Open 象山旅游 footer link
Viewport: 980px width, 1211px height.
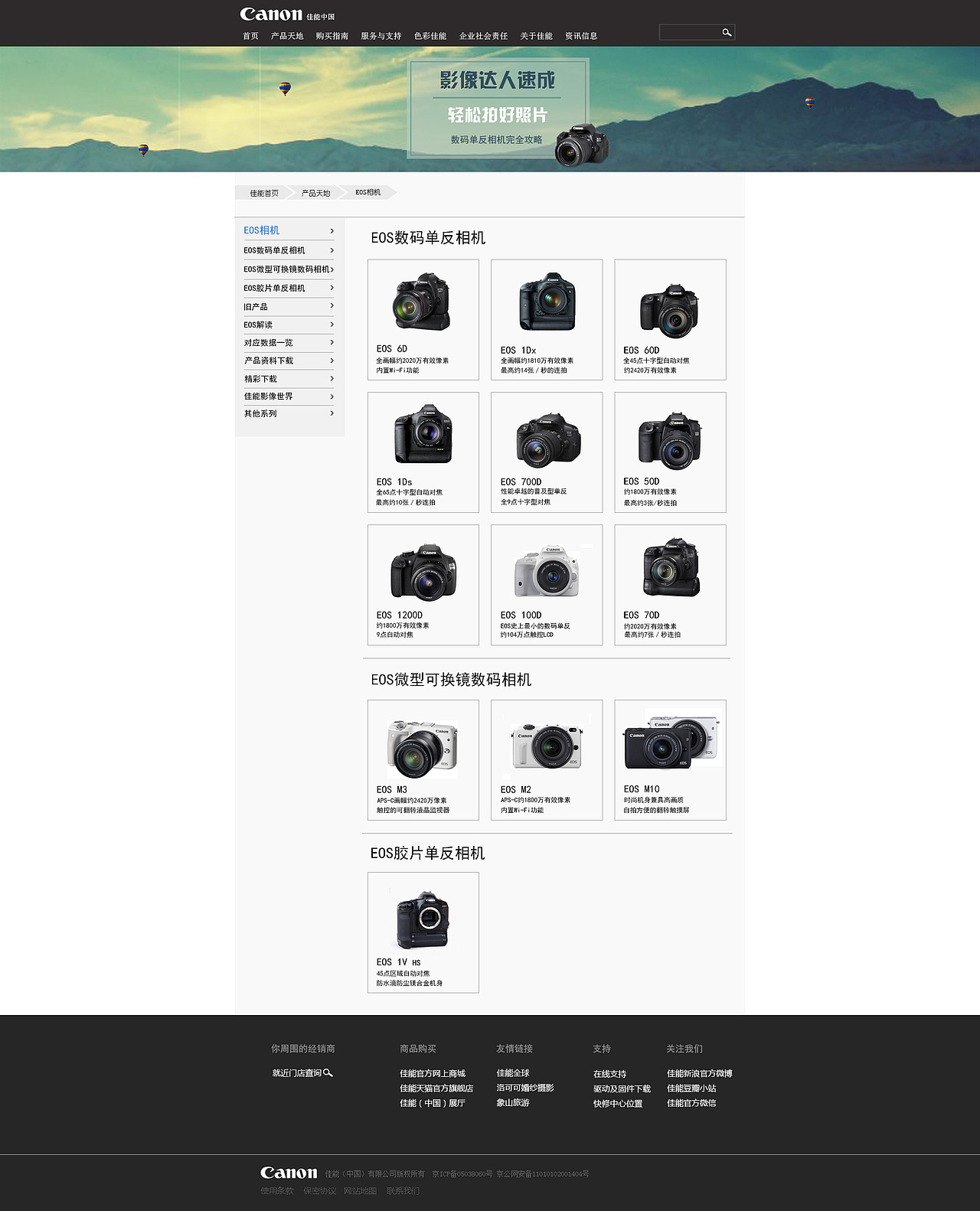(x=513, y=1103)
